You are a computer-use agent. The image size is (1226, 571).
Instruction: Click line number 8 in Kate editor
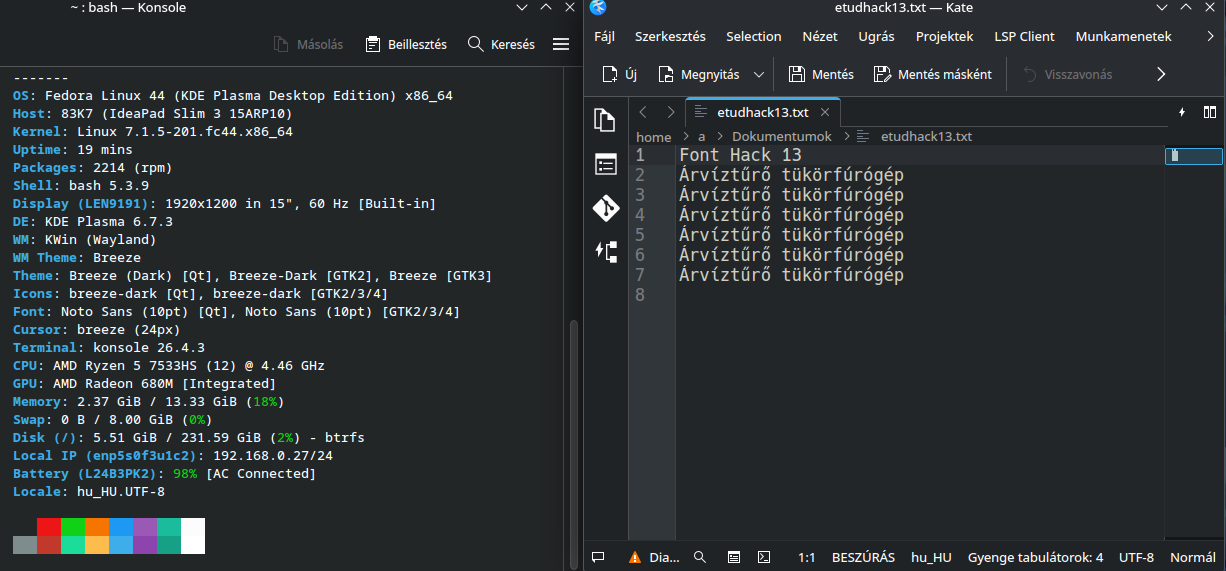coord(640,295)
